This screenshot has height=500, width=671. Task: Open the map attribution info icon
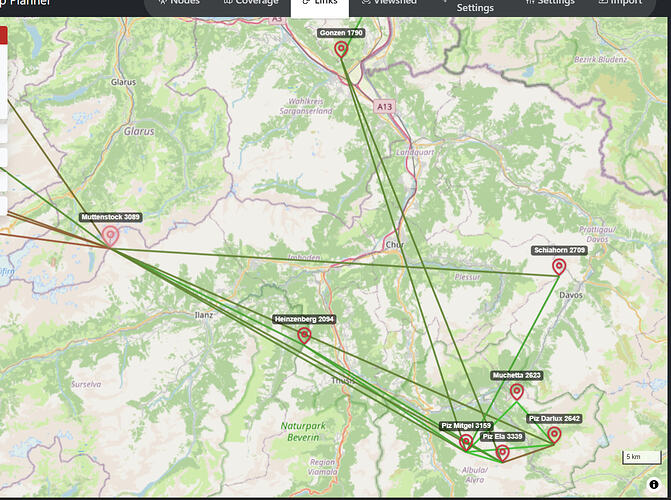tap(653, 484)
